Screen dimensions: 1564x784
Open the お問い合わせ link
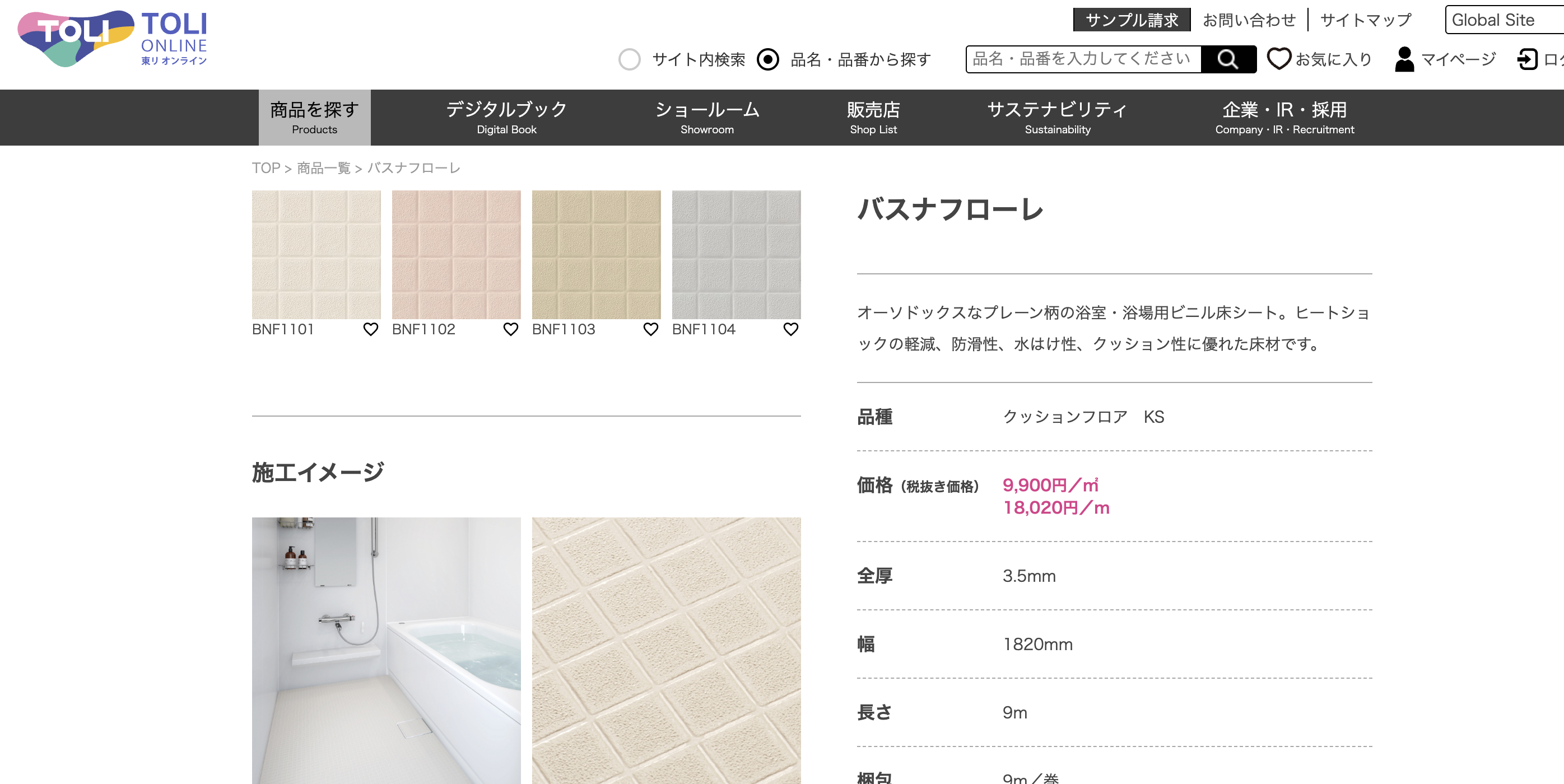[1250, 20]
